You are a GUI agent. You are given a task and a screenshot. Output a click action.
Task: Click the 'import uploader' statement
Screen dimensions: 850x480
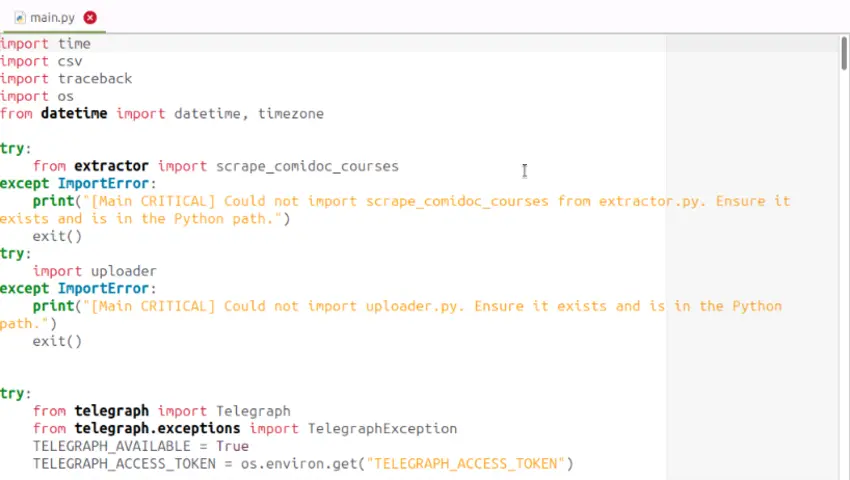coord(94,271)
